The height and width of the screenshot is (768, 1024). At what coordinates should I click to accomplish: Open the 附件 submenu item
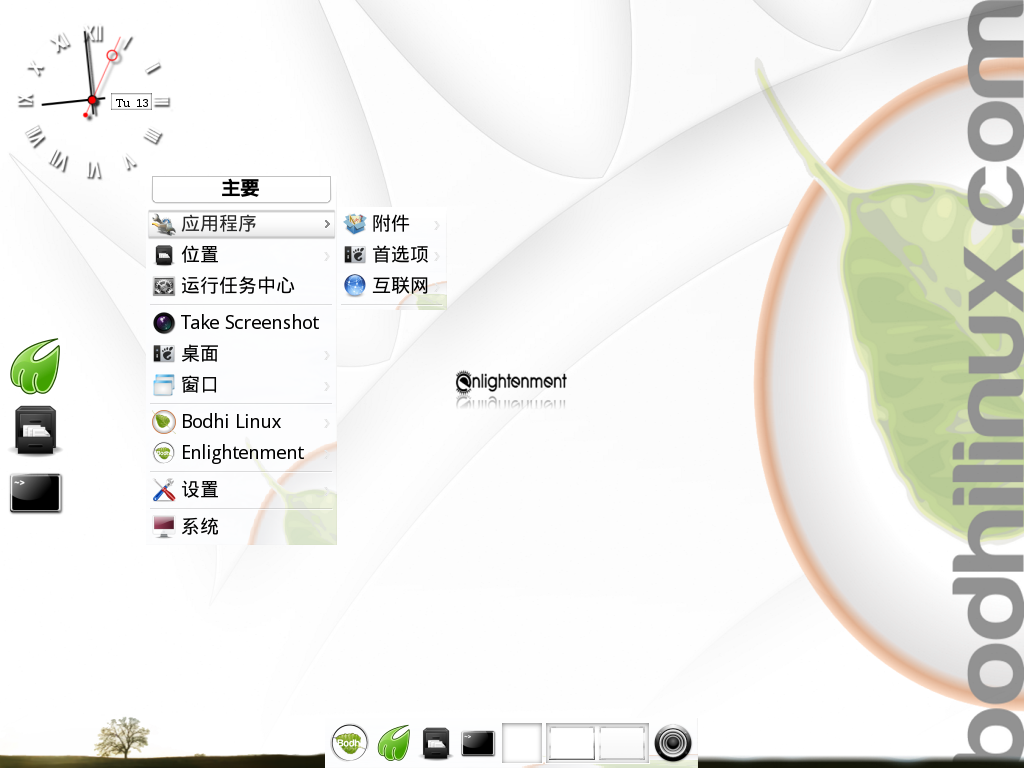point(393,224)
